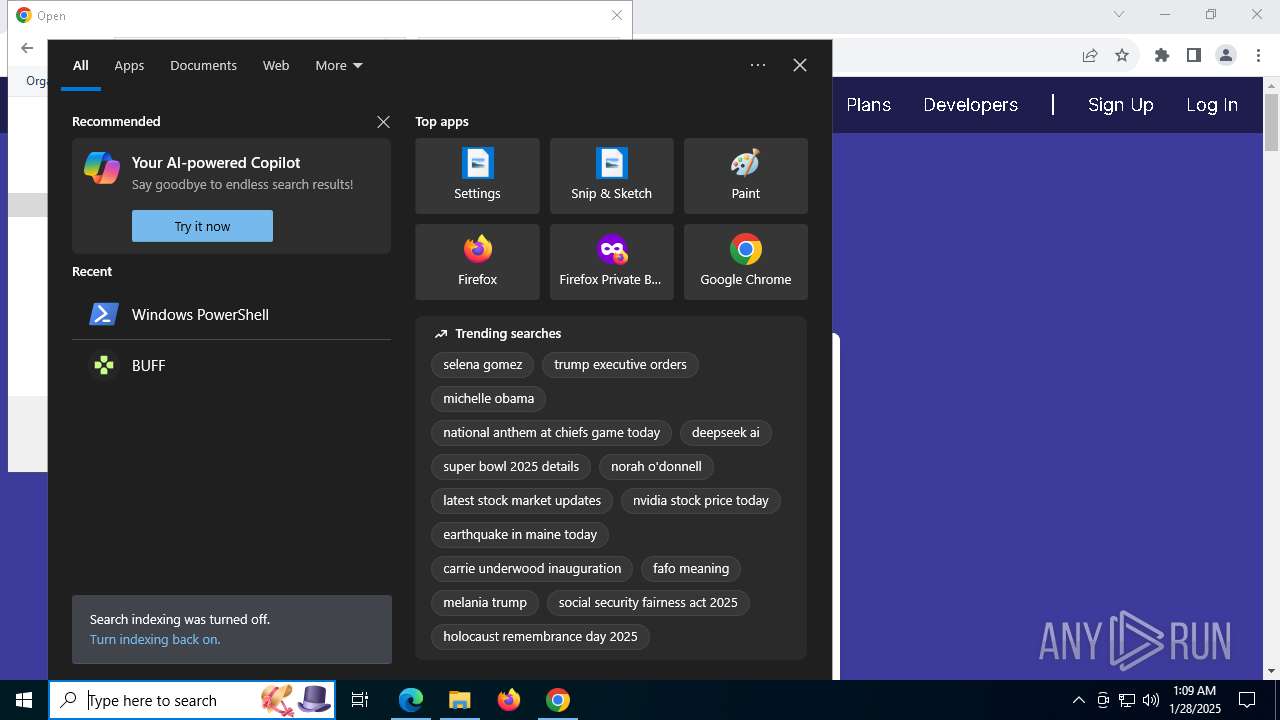Click Turn indexing back on link
This screenshot has width=1280, height=720.
click(155, 639)
